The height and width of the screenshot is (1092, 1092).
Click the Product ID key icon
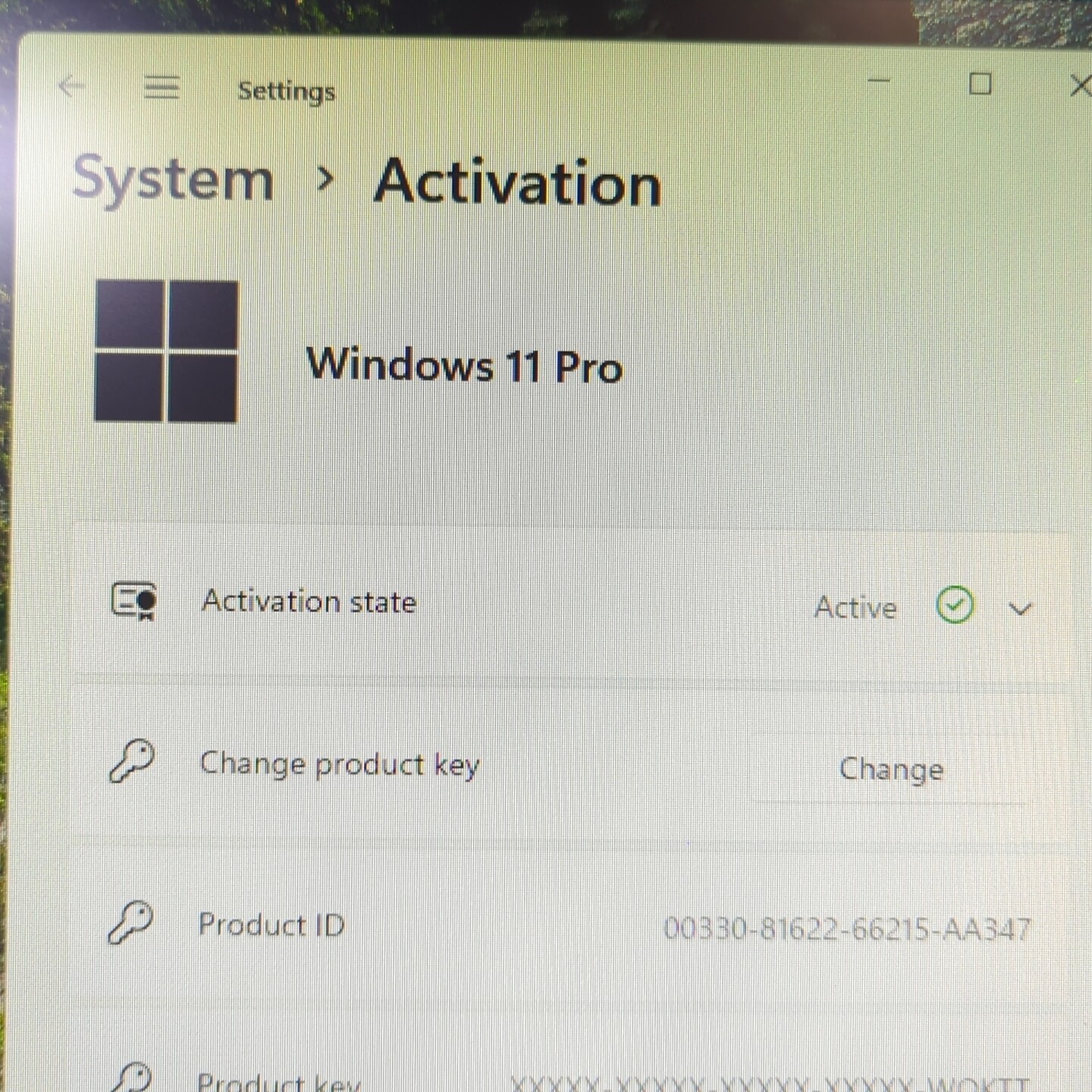[130, 923]
